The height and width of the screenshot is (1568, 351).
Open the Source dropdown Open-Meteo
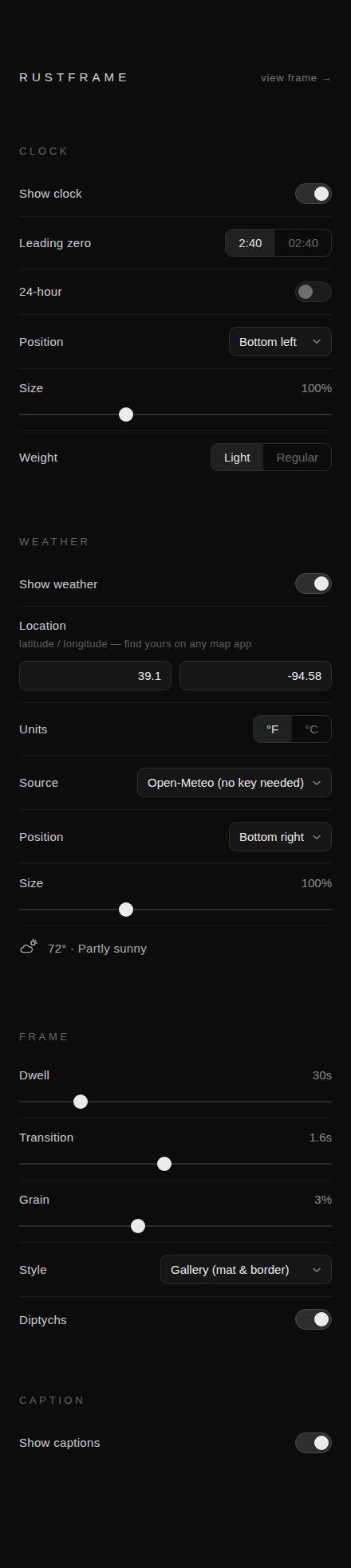(x=235, y=783)
